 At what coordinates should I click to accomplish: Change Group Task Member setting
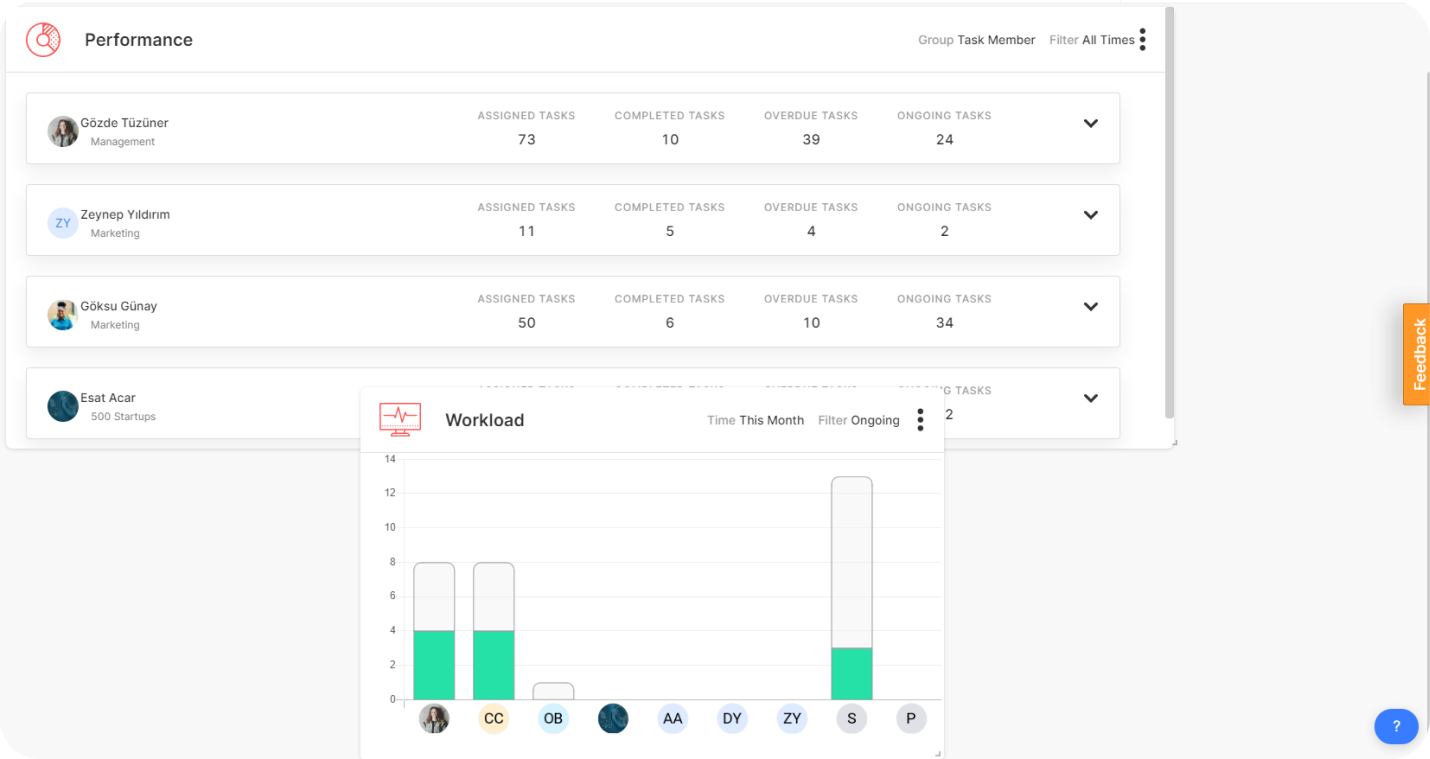point(977,40)
